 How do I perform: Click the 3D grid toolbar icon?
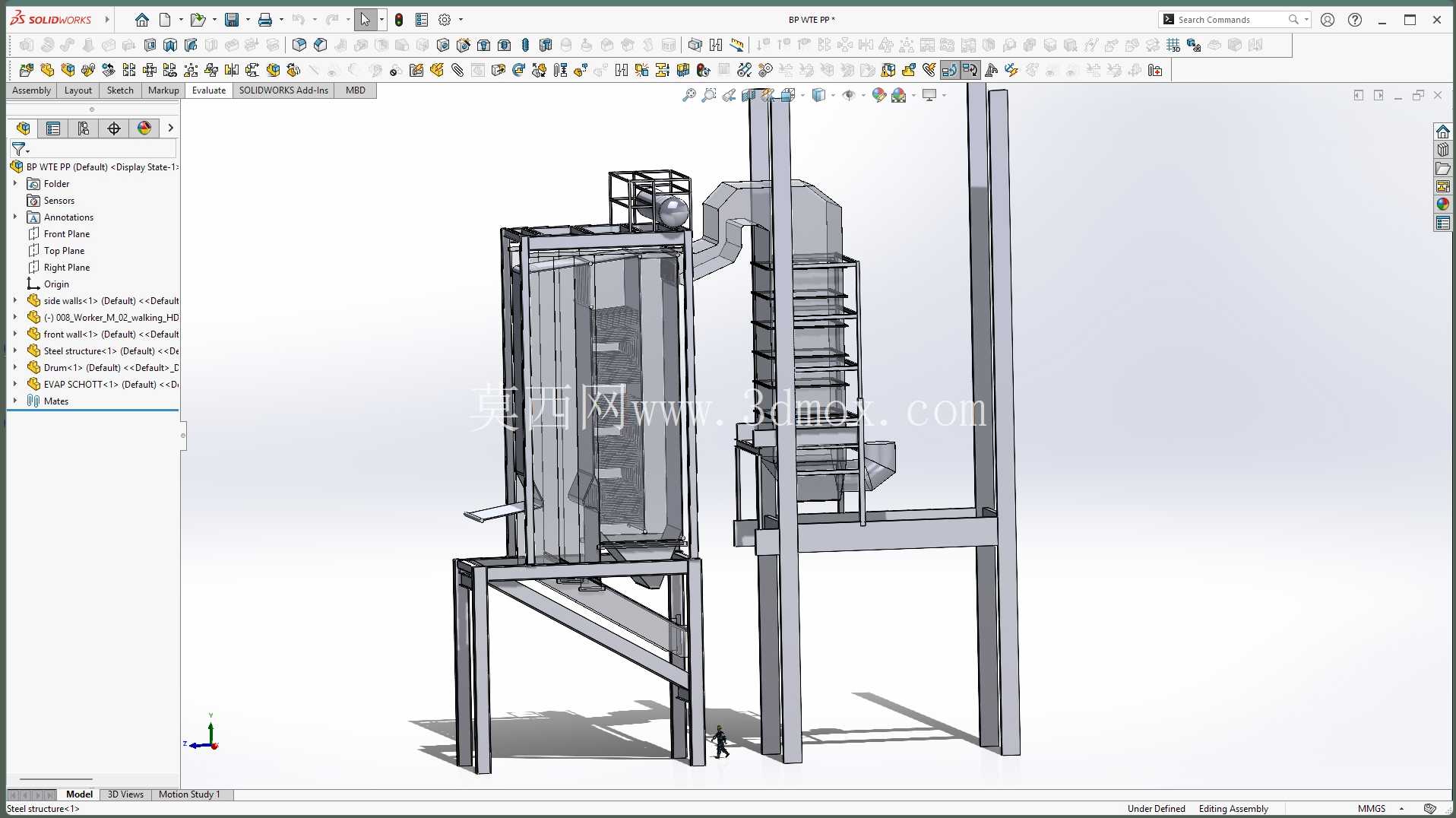(1173, 45)
